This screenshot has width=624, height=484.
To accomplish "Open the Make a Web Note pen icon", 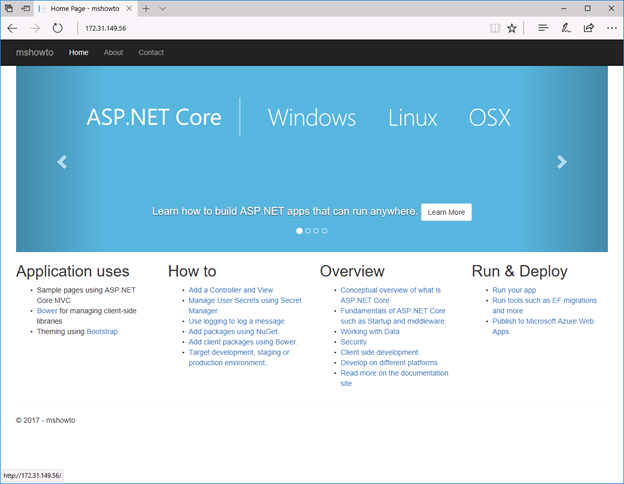I will (x=566, y=28).
